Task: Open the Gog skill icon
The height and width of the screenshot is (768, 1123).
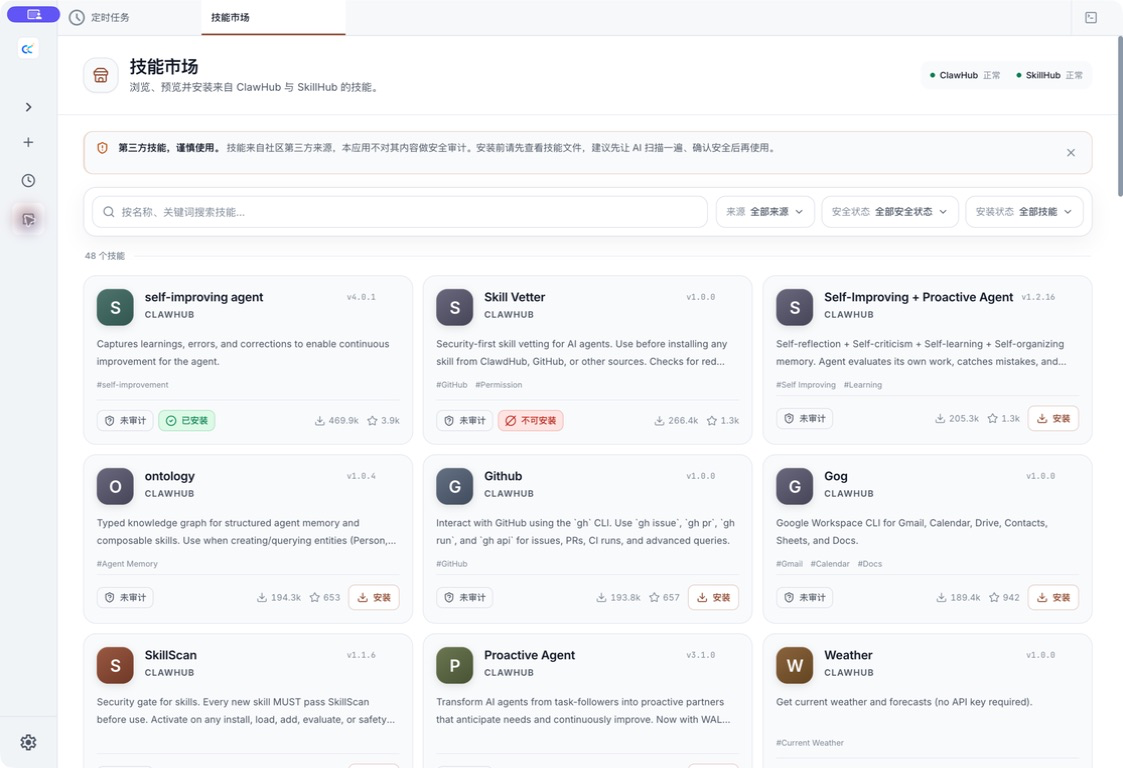Action: (795, 486)
